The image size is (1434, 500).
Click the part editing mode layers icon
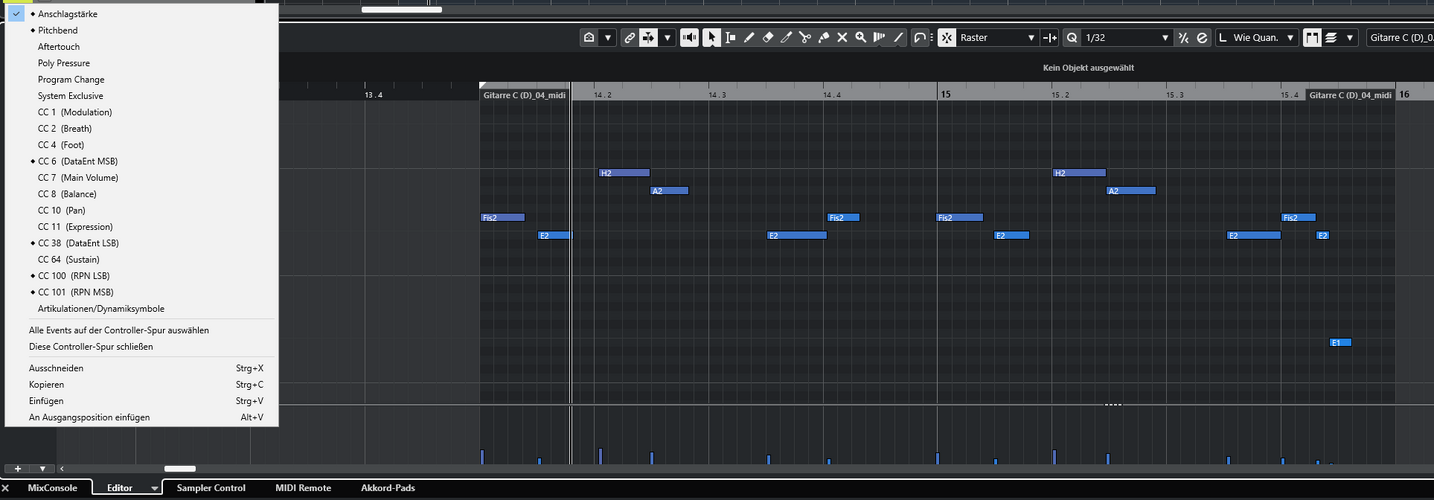(x=1332, y=37)
